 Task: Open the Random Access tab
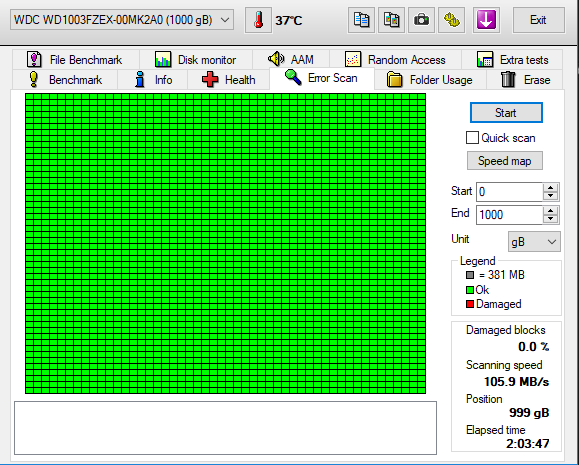click(x=395, y=59)
